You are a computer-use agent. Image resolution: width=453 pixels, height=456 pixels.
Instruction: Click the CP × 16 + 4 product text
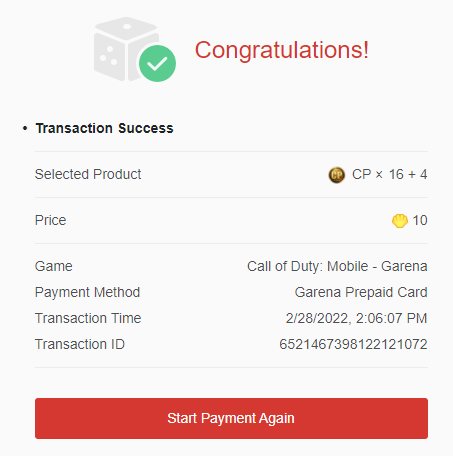390,174
